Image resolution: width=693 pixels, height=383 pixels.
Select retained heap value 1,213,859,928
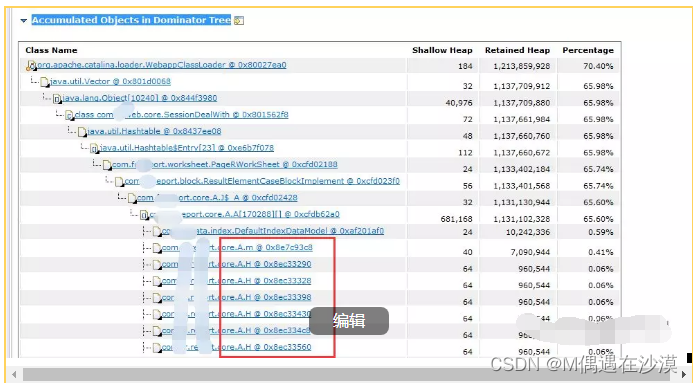tap(522, 66)
